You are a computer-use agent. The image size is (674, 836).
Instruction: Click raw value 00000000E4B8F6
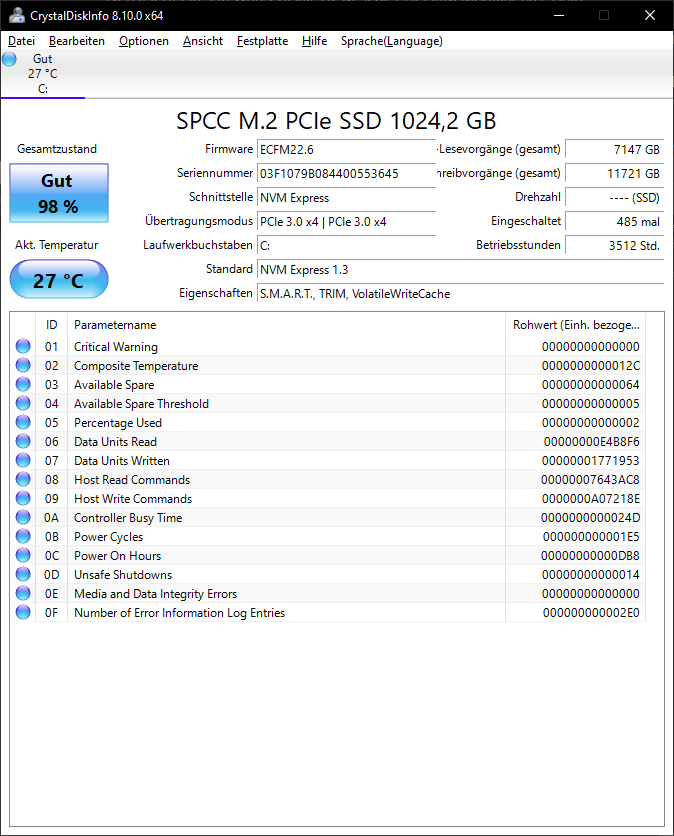click(x=591, y=442)
